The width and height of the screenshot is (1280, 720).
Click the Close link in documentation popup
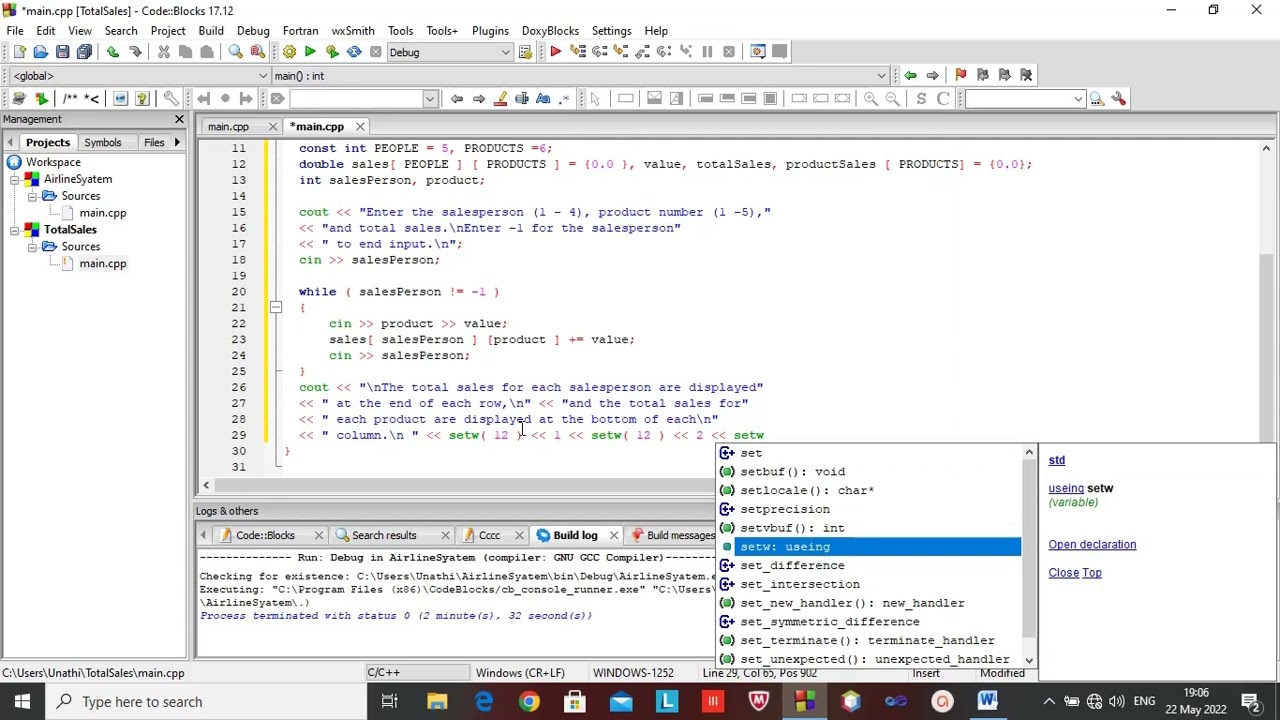(x=1063, y=573)
